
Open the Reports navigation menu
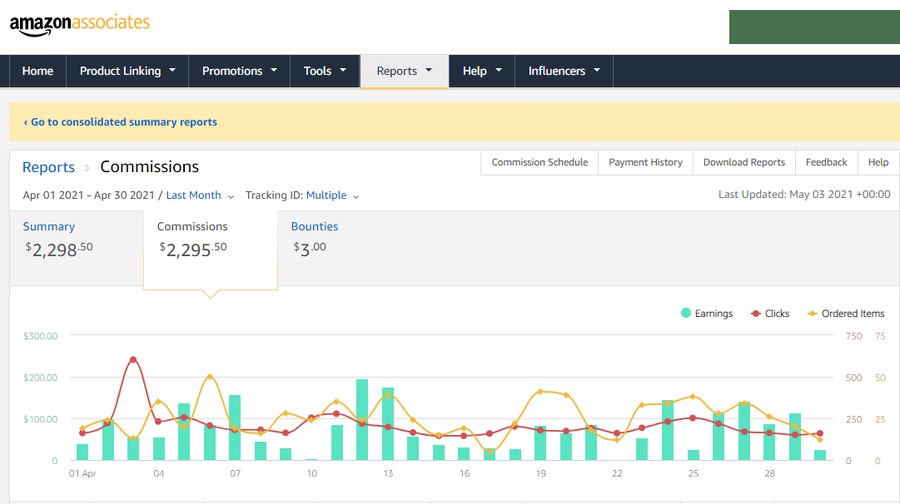404,71
